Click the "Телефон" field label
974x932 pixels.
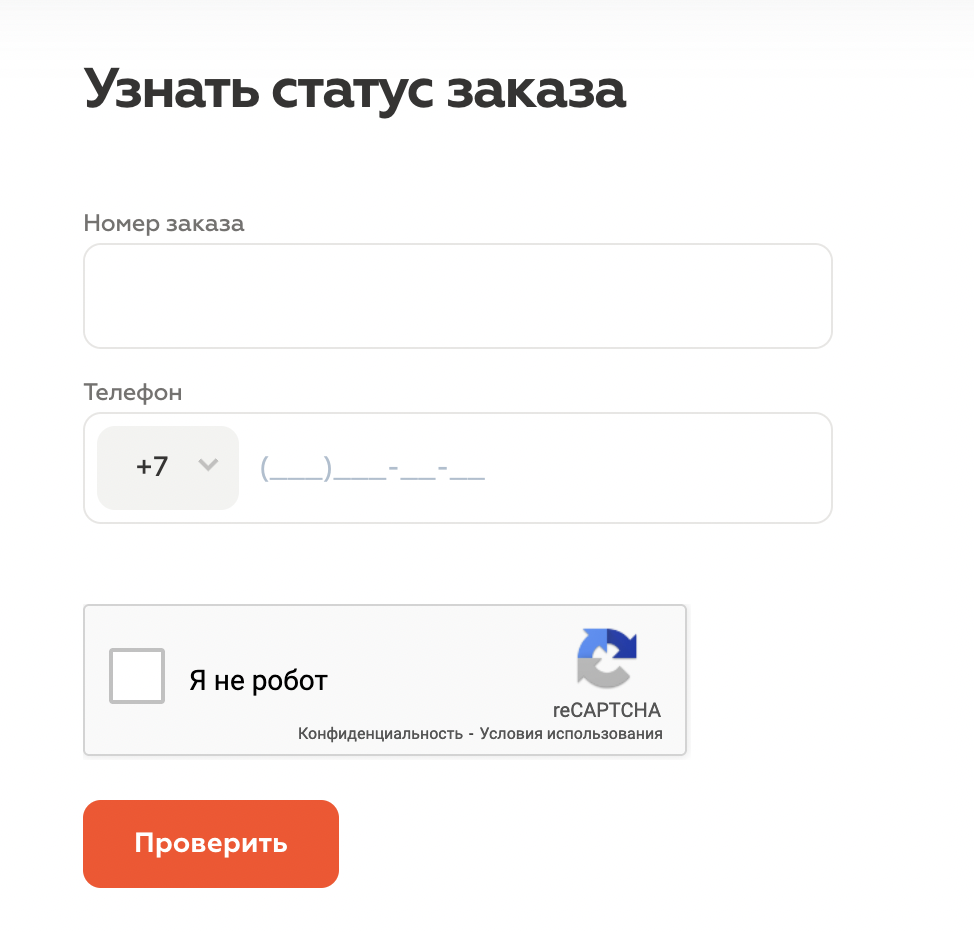(133, 392)
